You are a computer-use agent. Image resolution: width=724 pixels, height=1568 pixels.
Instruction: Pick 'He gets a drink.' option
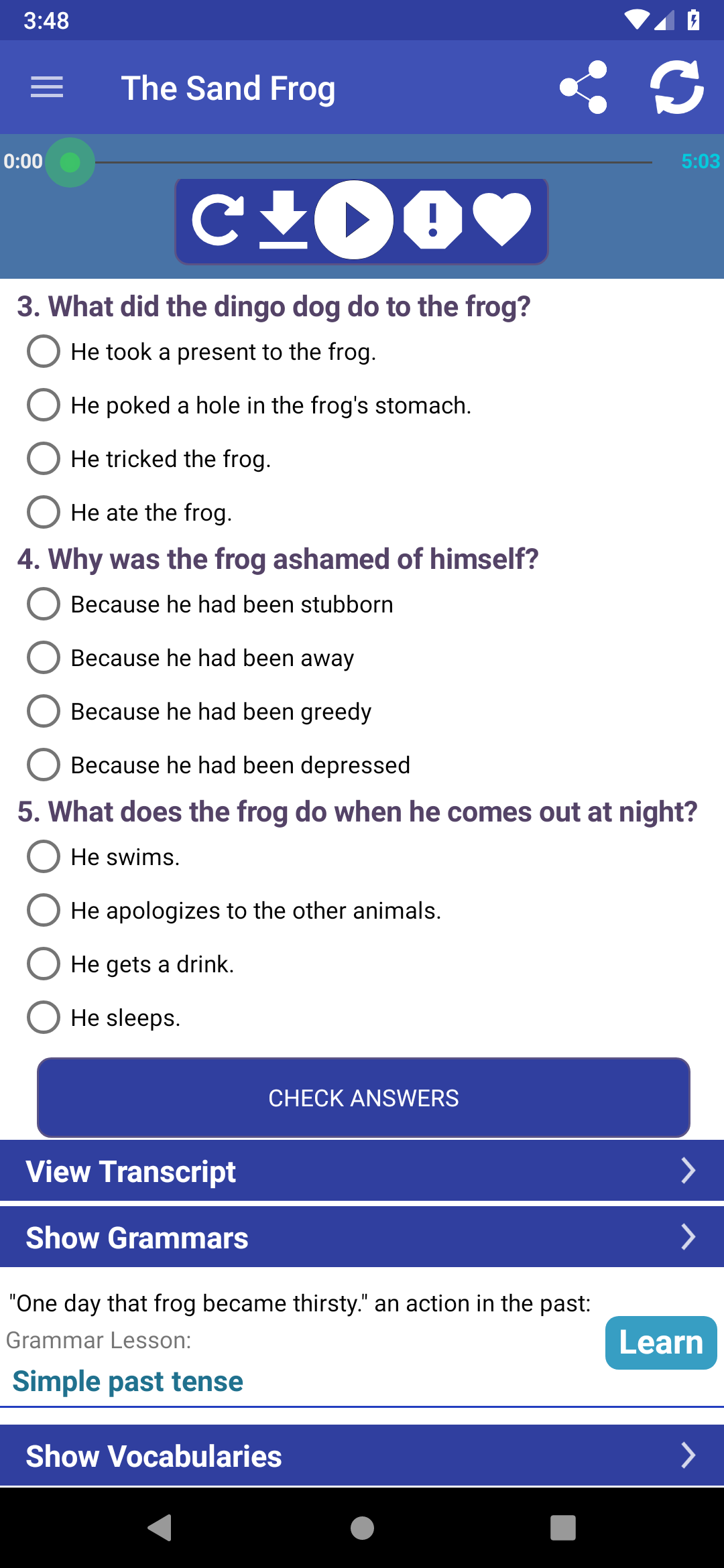131,964
